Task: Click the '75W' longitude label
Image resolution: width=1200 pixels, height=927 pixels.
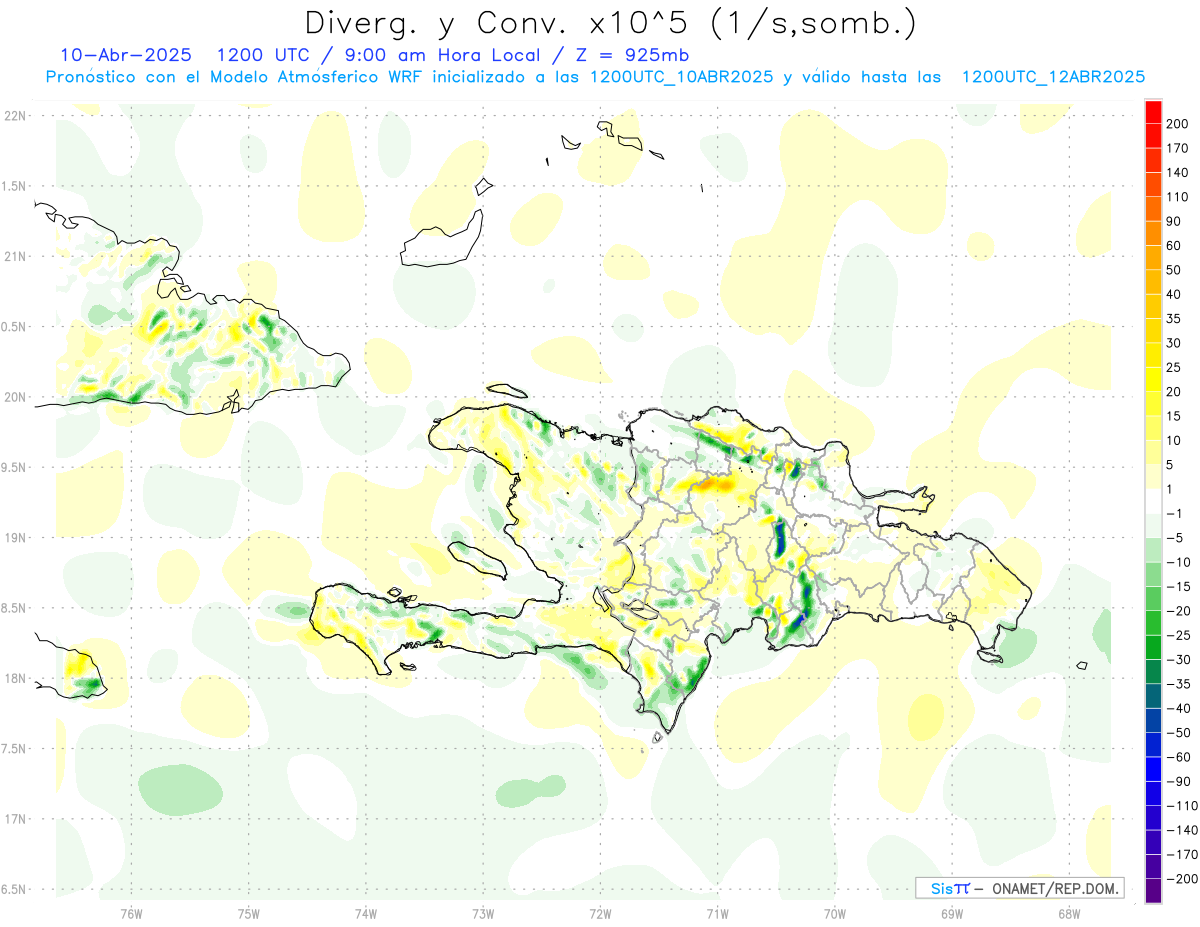Action: (x=248, y=913)
